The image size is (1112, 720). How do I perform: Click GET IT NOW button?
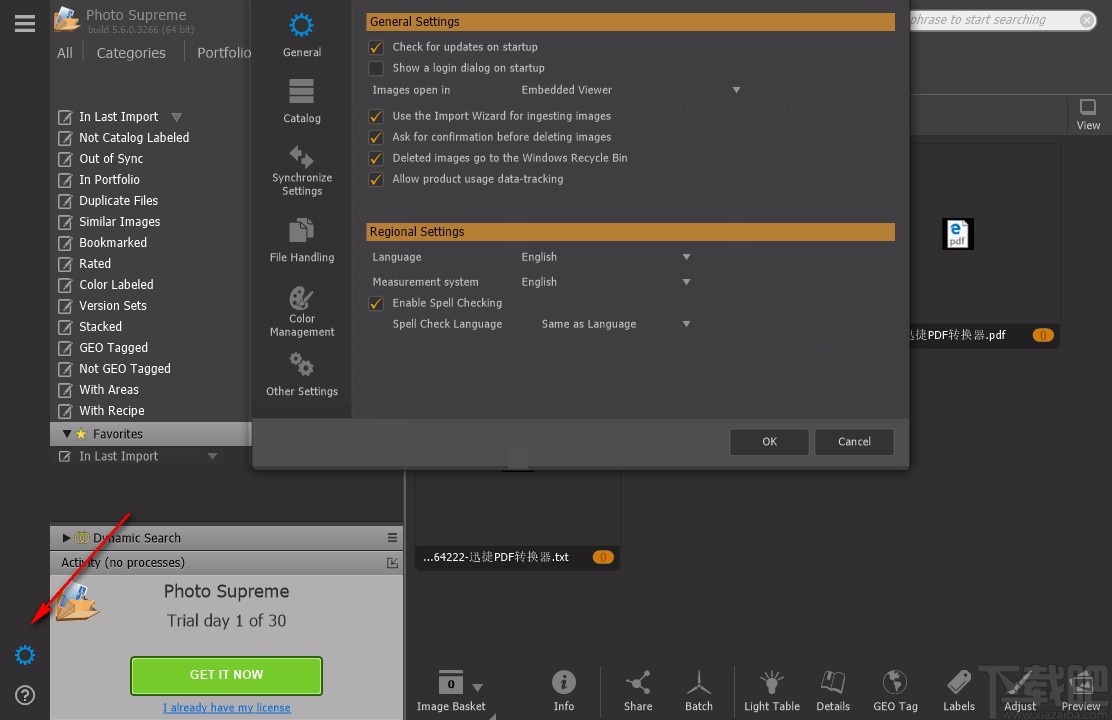click(226, 675)
